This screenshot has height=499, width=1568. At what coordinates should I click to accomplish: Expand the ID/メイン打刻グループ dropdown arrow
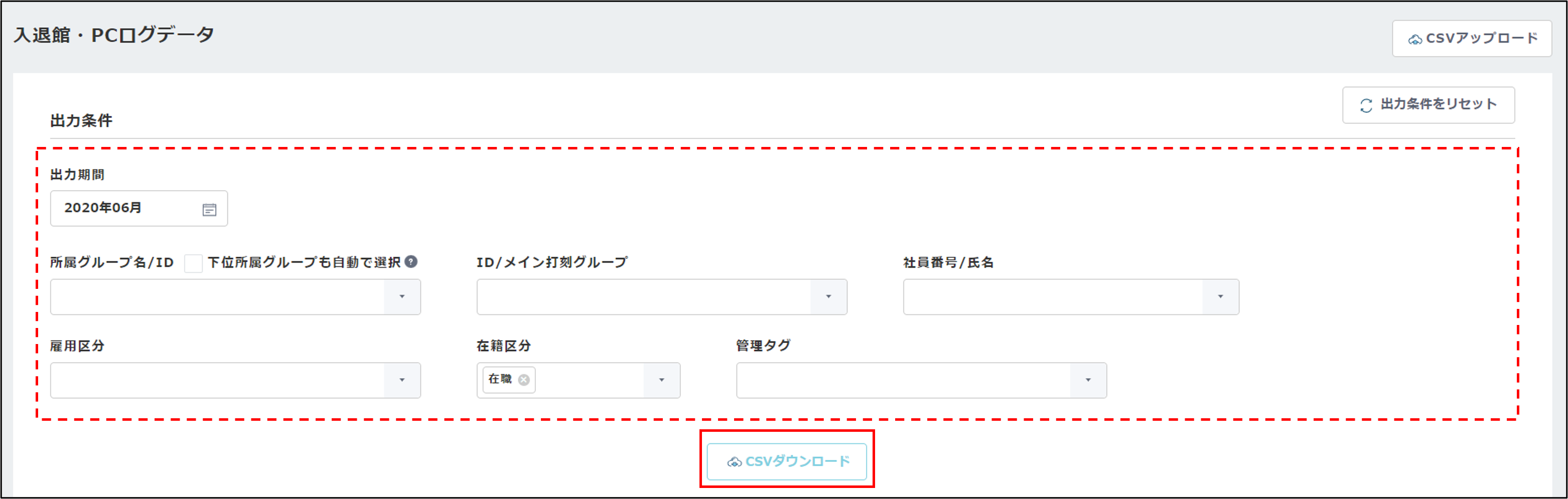coord(828,296)
